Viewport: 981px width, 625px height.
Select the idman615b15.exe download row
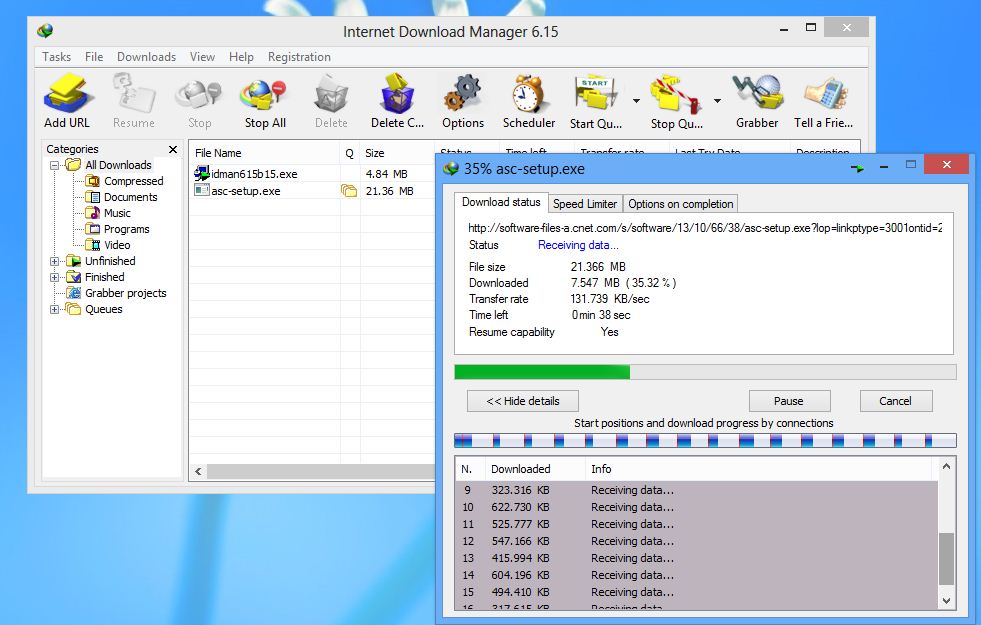click(312, 174)
